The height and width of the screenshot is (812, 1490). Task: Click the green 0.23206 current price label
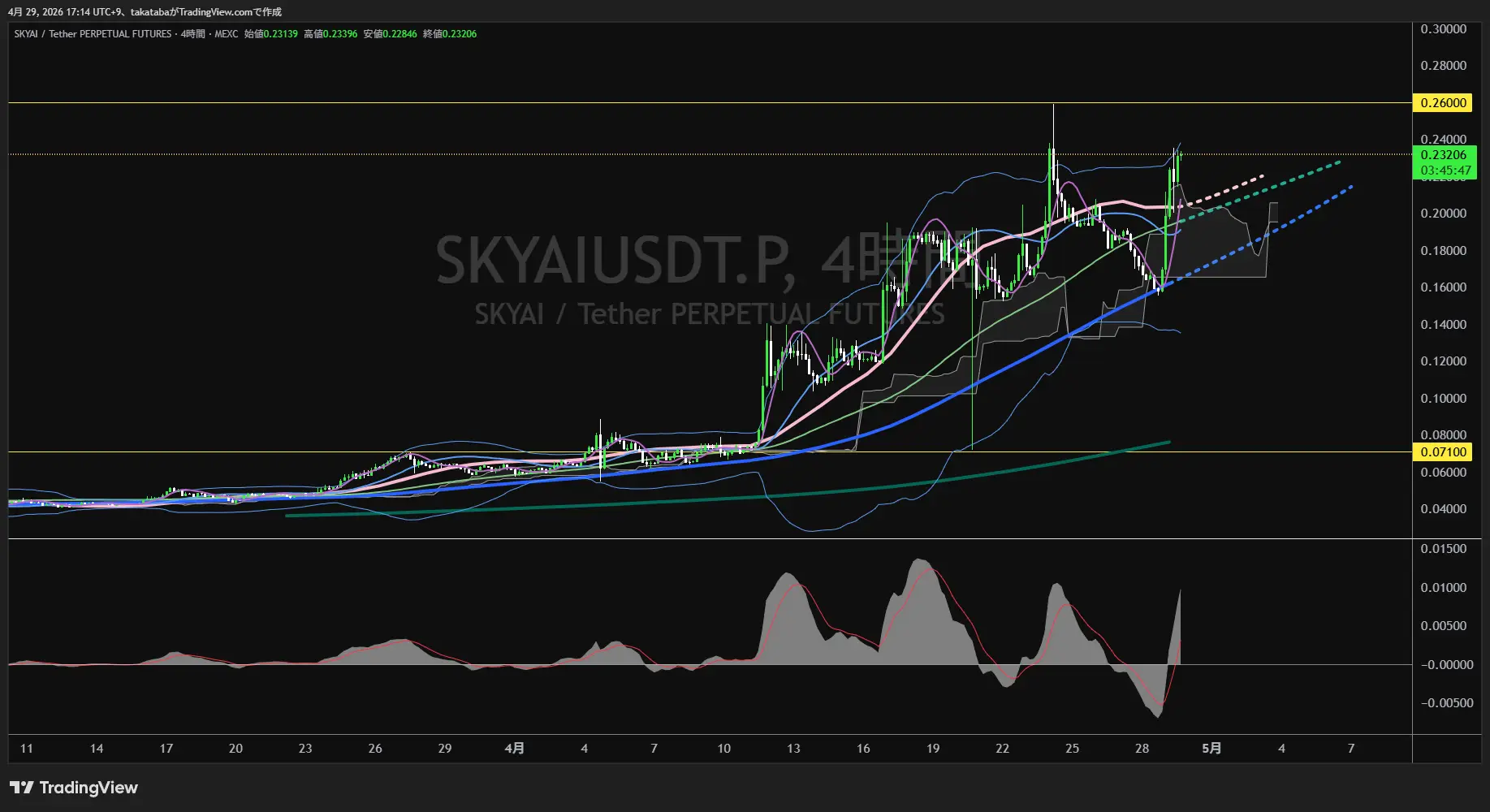(x=1443, y=155)
